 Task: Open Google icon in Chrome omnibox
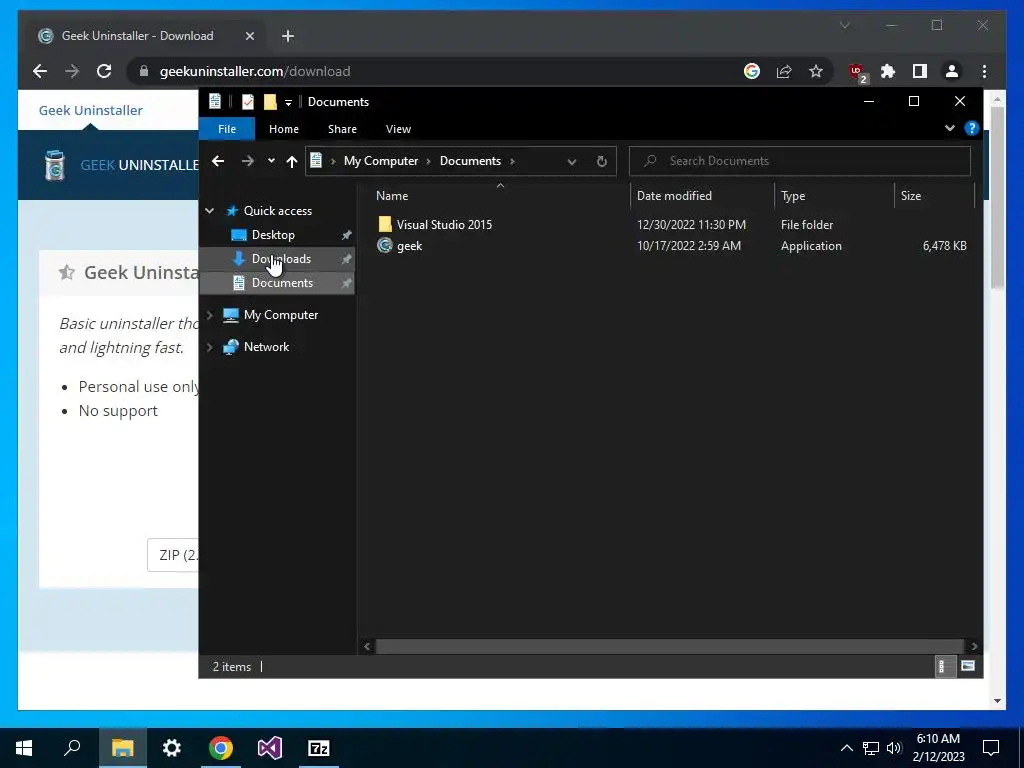[752, 71]
